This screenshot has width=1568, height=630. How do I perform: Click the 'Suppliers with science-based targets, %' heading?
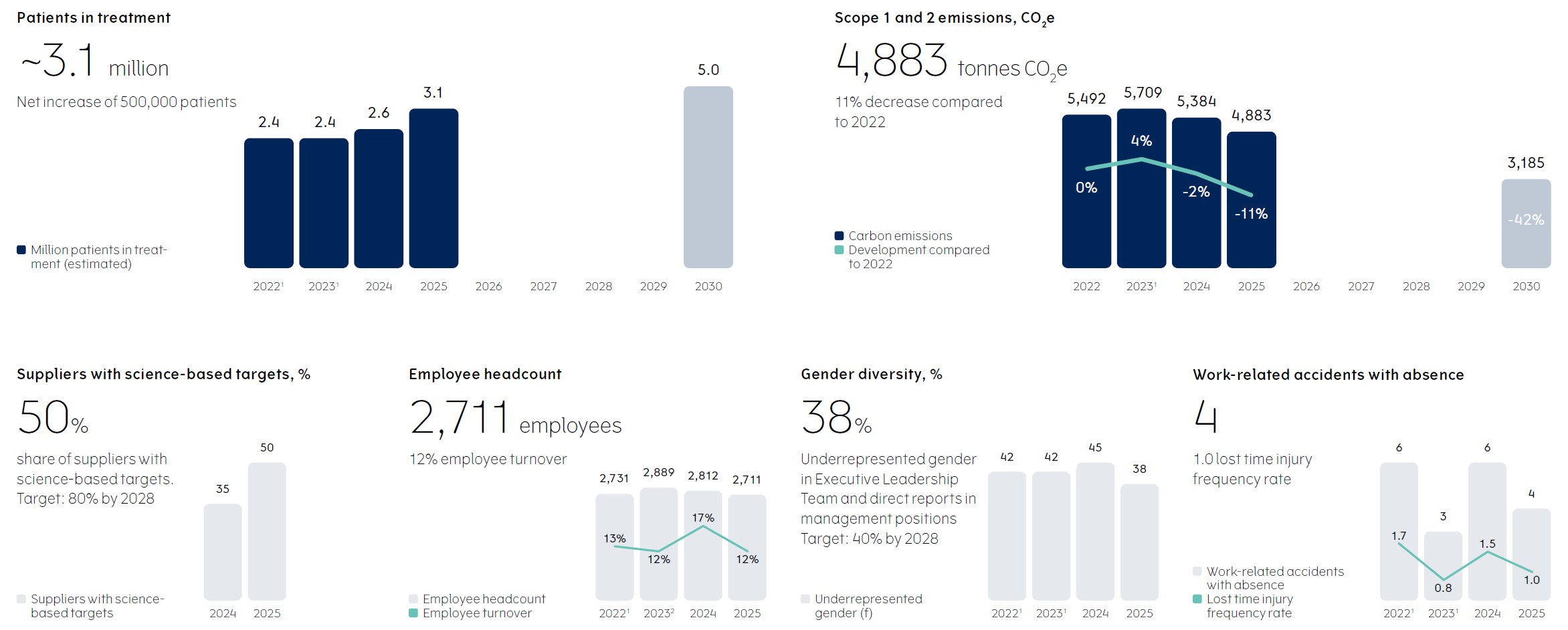pos(164,375)
